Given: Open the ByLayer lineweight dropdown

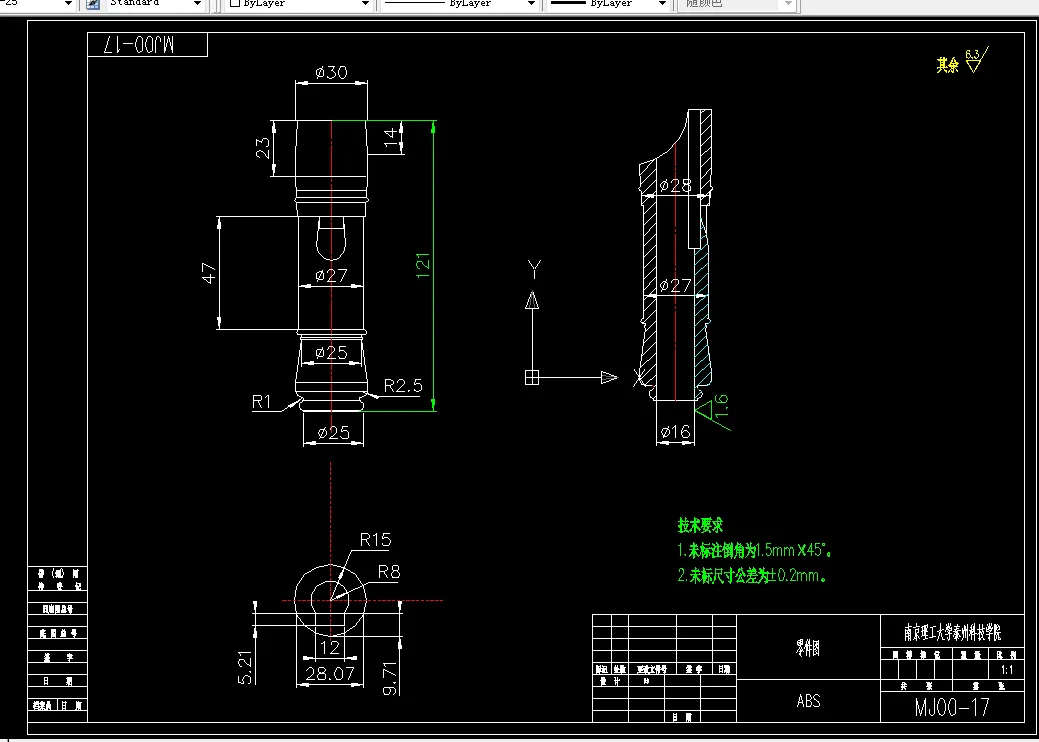Looking at the screenshot, I should [x=662, y=4].
